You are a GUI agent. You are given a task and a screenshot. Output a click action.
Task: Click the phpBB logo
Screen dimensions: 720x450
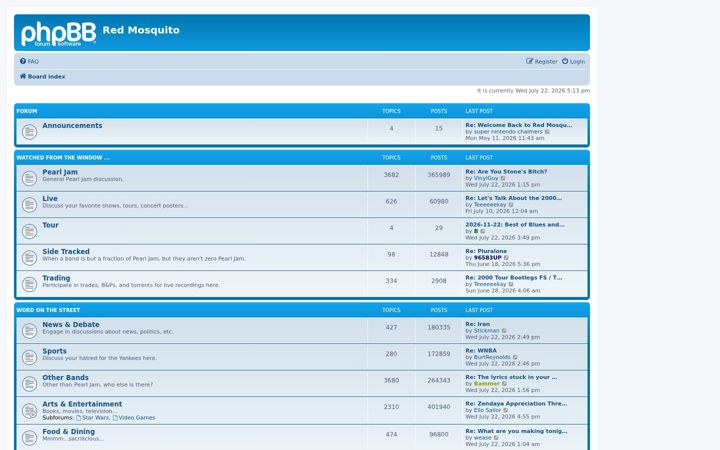coord(58,34)
